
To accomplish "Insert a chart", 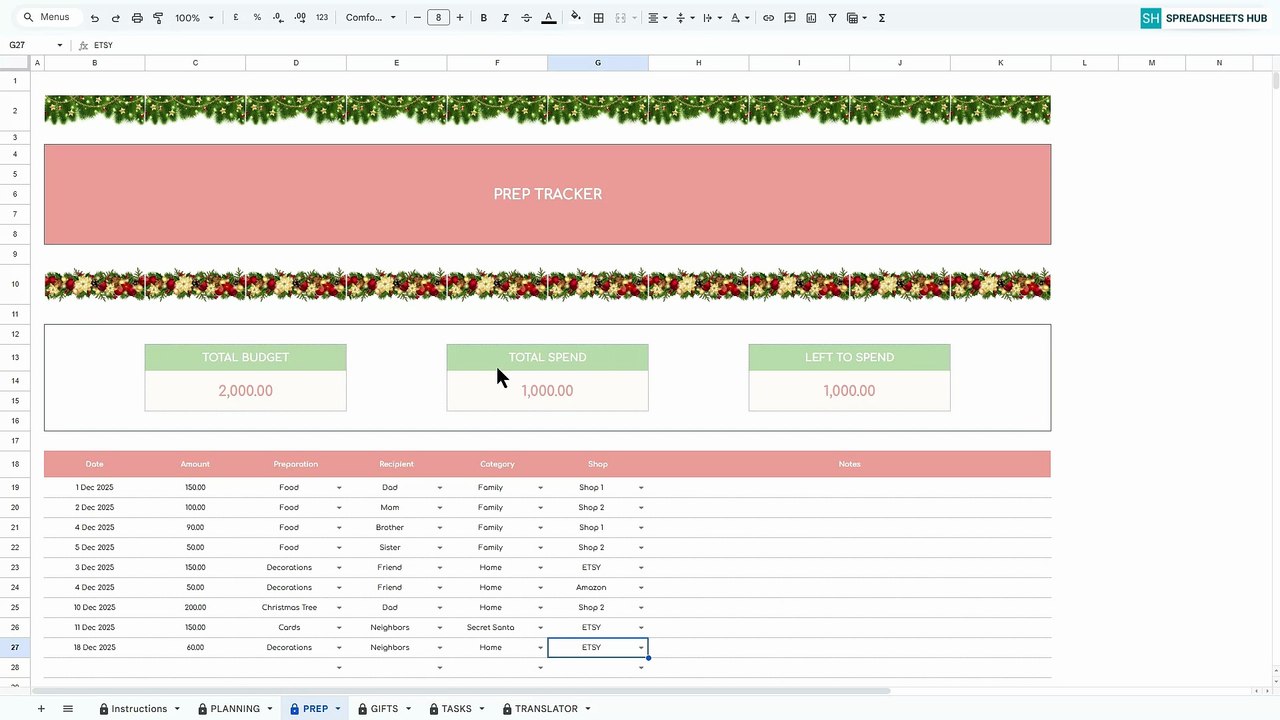I will pyautogui.click(x=811, y=18).
